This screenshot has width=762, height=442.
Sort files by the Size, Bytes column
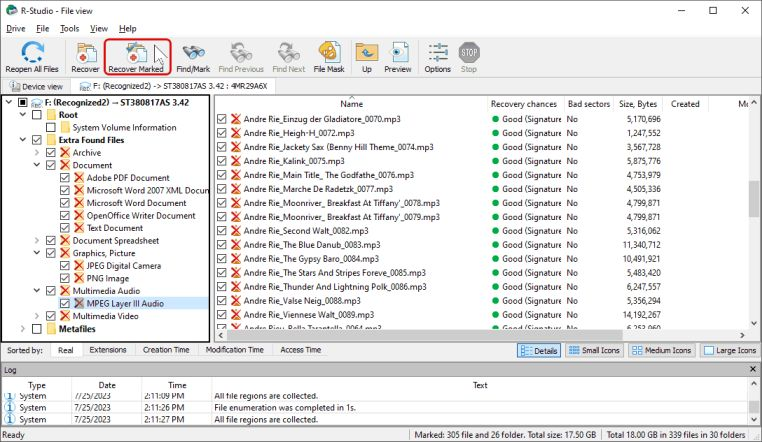[x=638, y=104]
